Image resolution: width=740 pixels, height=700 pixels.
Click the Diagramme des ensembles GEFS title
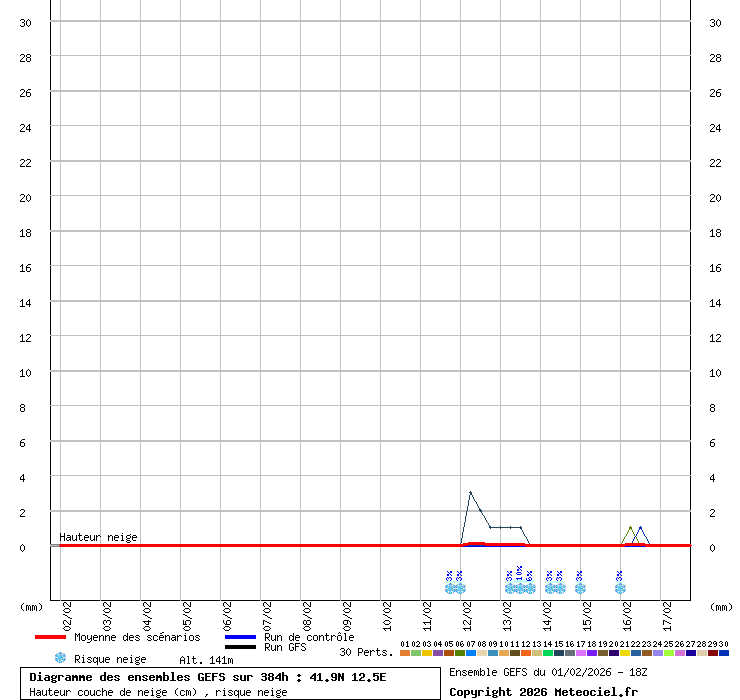point(208,677)
